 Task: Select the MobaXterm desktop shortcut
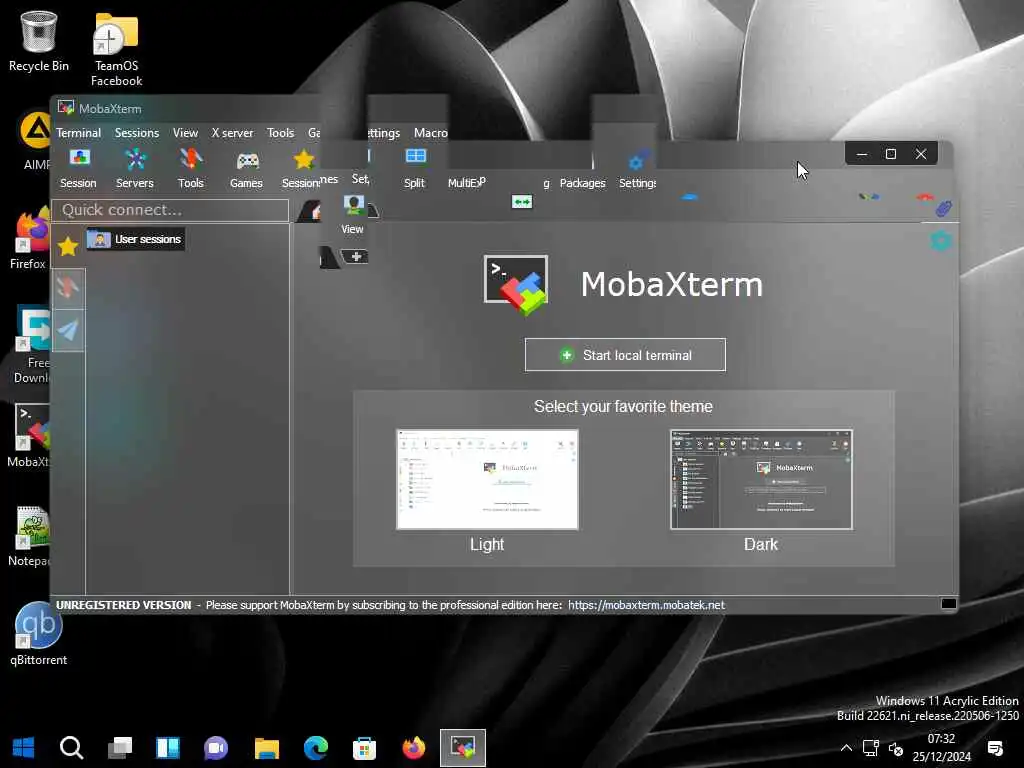[x=29, y=435]
